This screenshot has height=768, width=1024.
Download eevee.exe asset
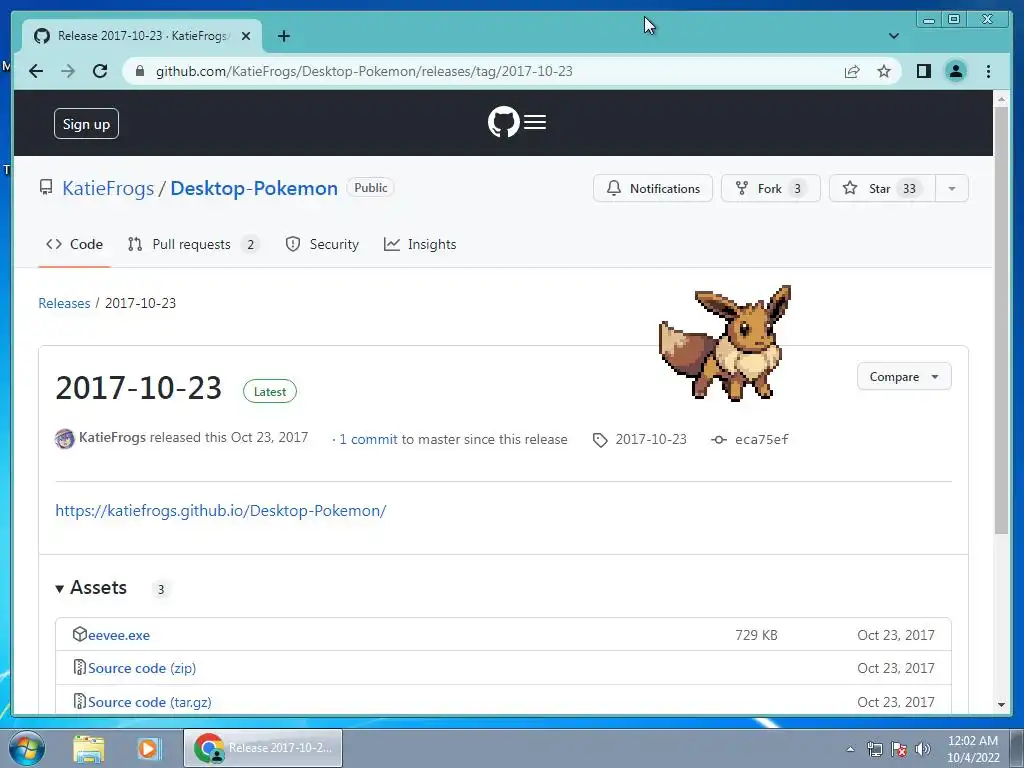(118, 635)
